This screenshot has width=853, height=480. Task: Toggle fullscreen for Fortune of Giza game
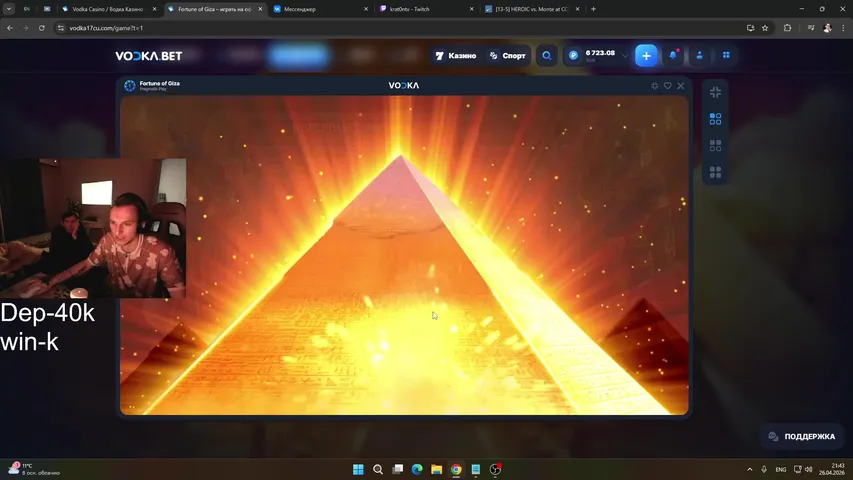[654, 85]
